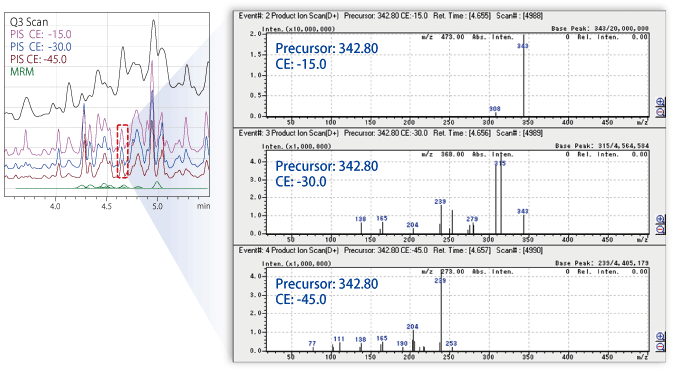Click 'Base Peak: 315/4,564,584' text

(601, 146)
